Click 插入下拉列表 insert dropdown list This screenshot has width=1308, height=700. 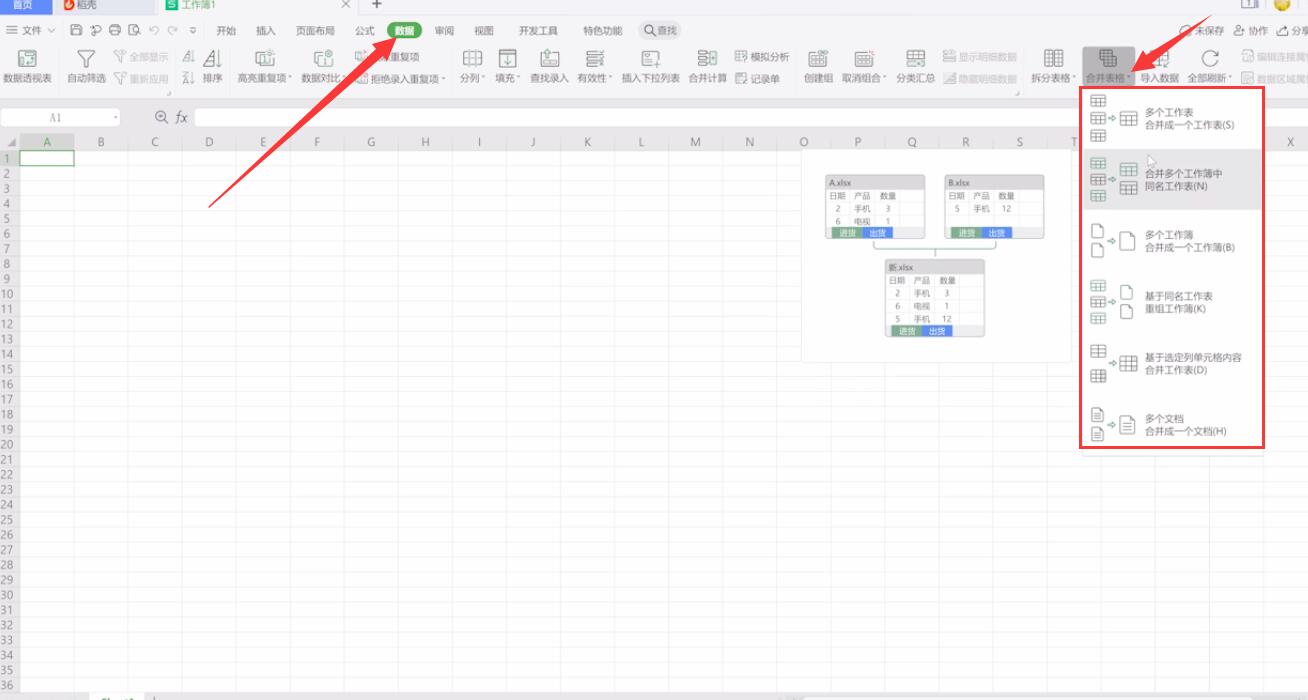pyautogui.click(x=650, y=66)
